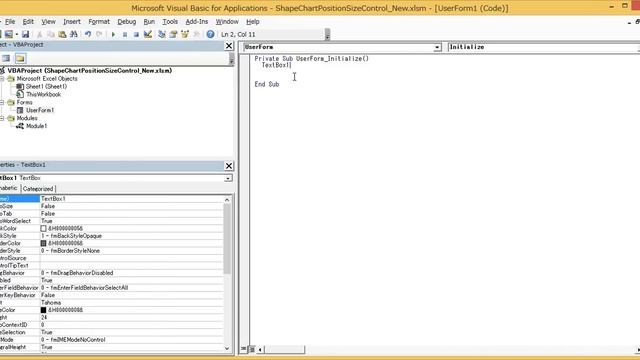Viewport: 640px width, 360px height.
Task: Select the VBAProject root node
Action: click(89, 71)
